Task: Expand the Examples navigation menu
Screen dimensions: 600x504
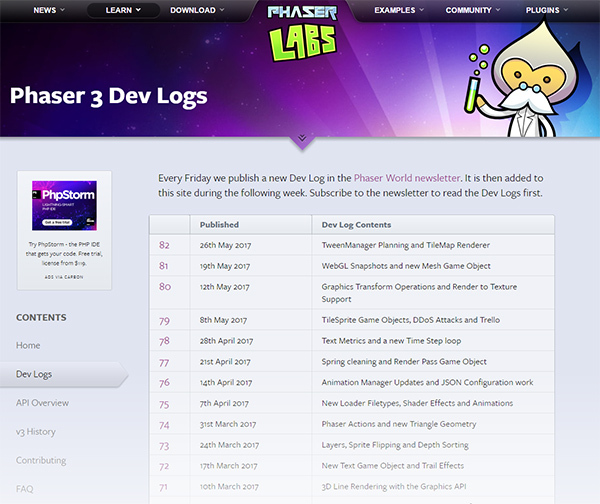Action: coord(399,10)
